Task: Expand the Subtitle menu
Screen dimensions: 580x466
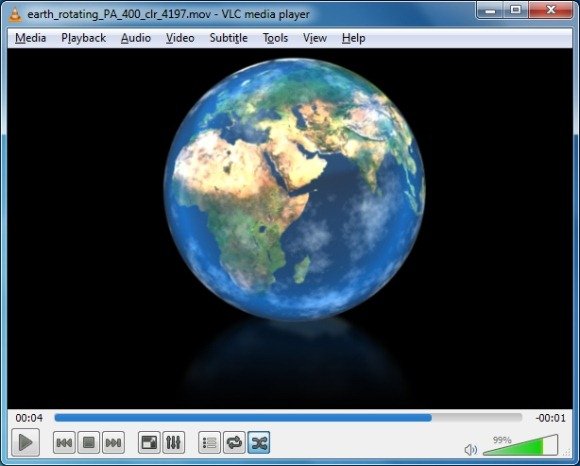Action: pyautogui.click(x=229, y=38)
